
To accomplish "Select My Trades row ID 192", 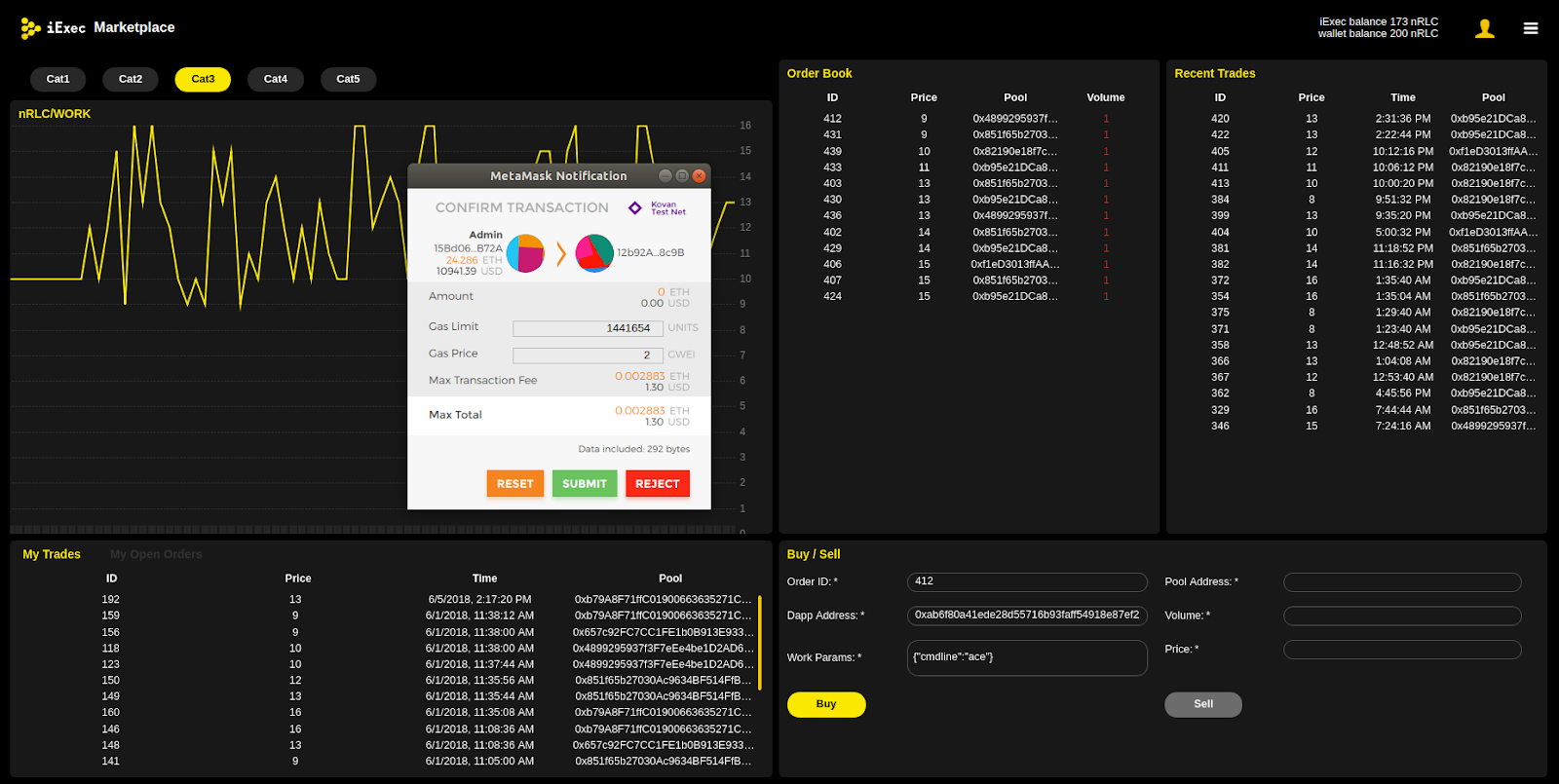I will click(x=388, y=599).
